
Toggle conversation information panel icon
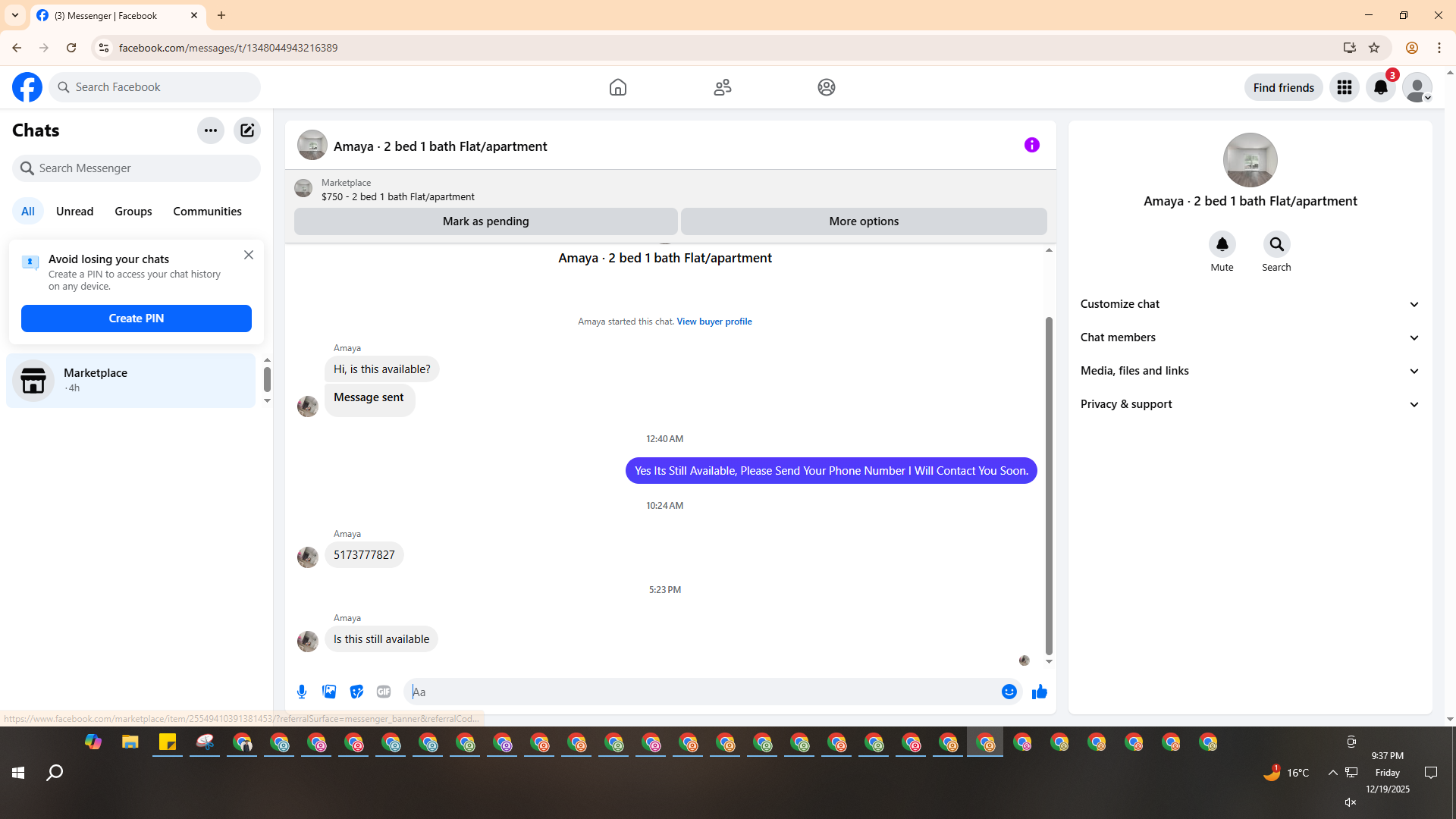1031,145
